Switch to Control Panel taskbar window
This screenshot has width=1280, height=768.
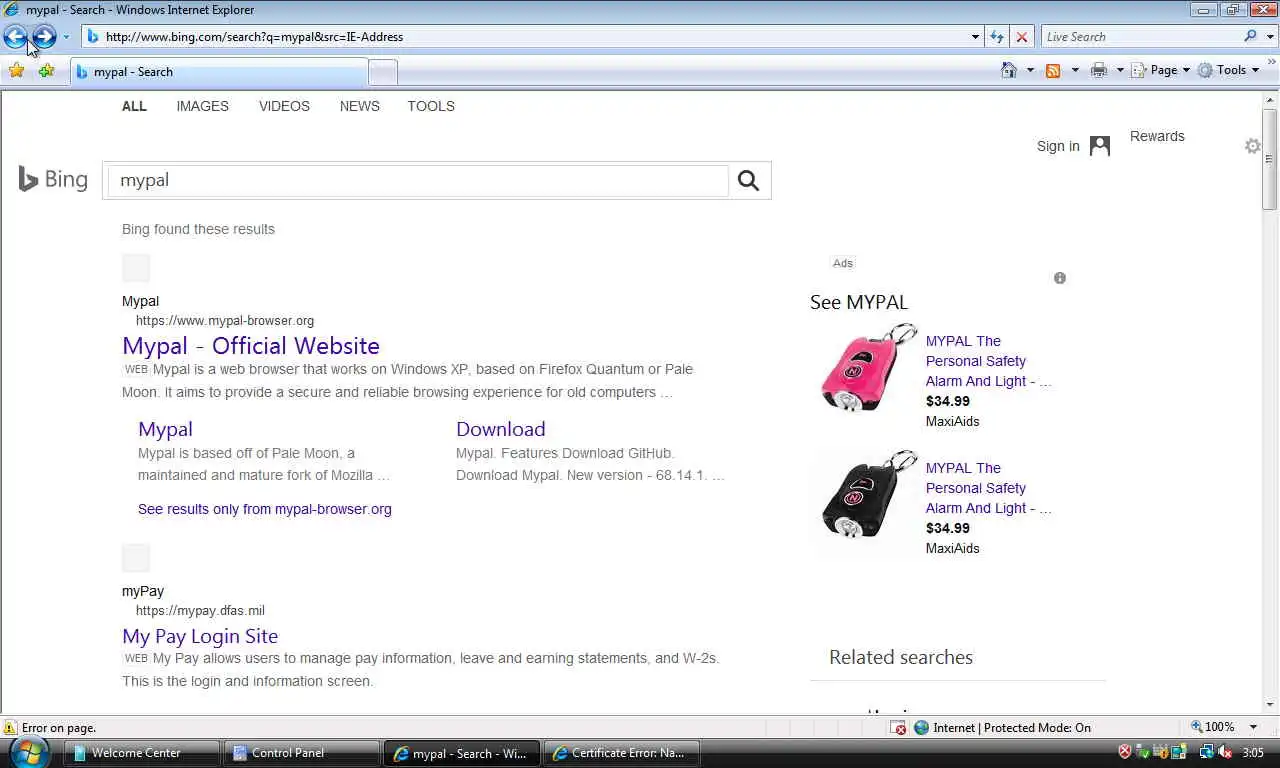(x=303, y=753)
